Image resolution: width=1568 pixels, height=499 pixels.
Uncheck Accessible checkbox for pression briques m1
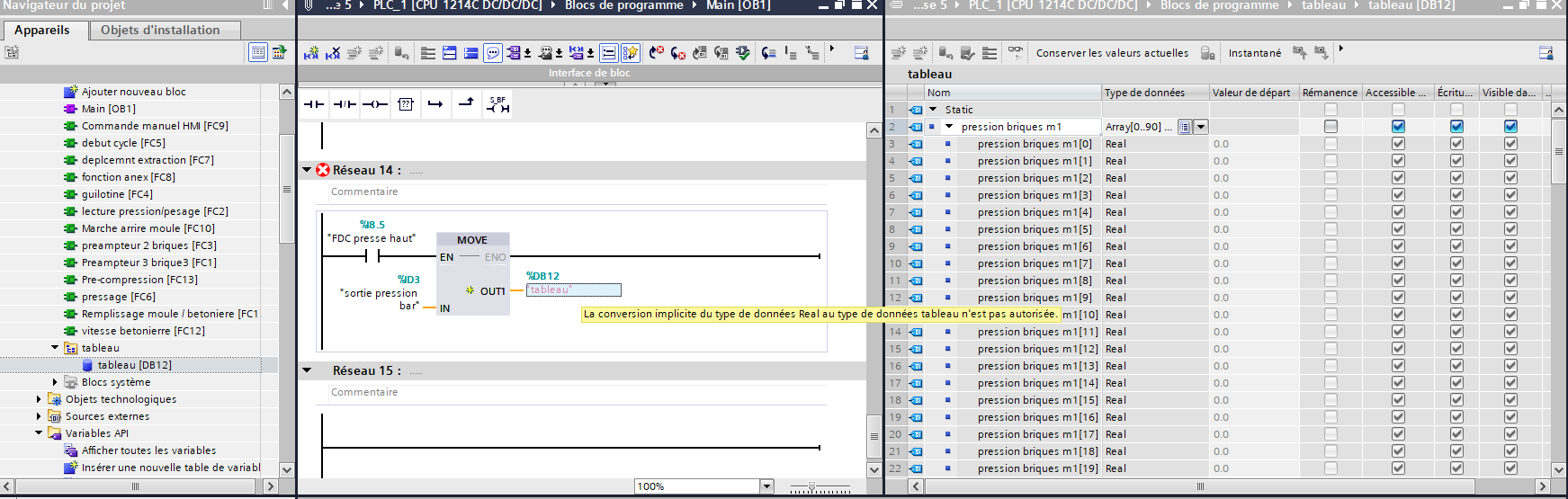pyautogui.click(x=1398, y=127)
